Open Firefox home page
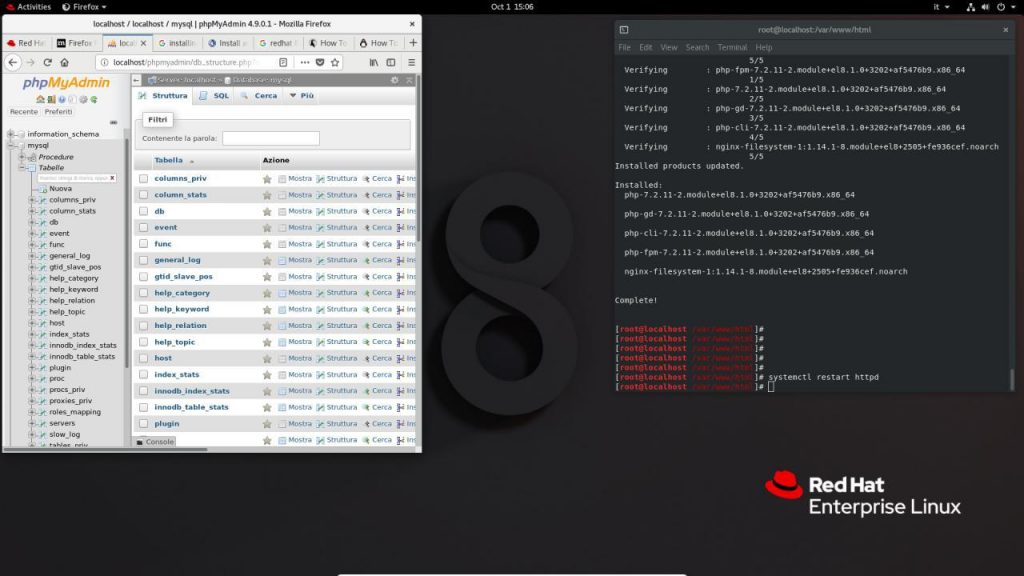Viewport: 1024px width, 576px height. point(64,62)
